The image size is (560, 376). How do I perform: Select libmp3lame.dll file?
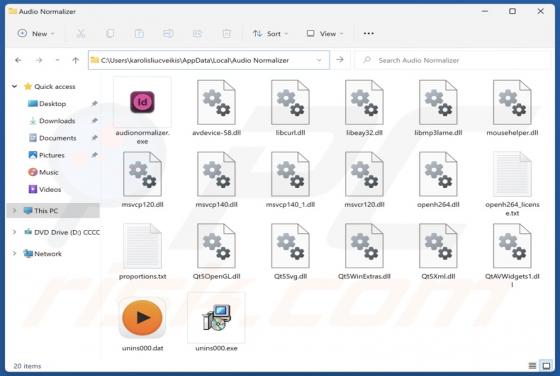pyautogui.click(x=438, y=108)
